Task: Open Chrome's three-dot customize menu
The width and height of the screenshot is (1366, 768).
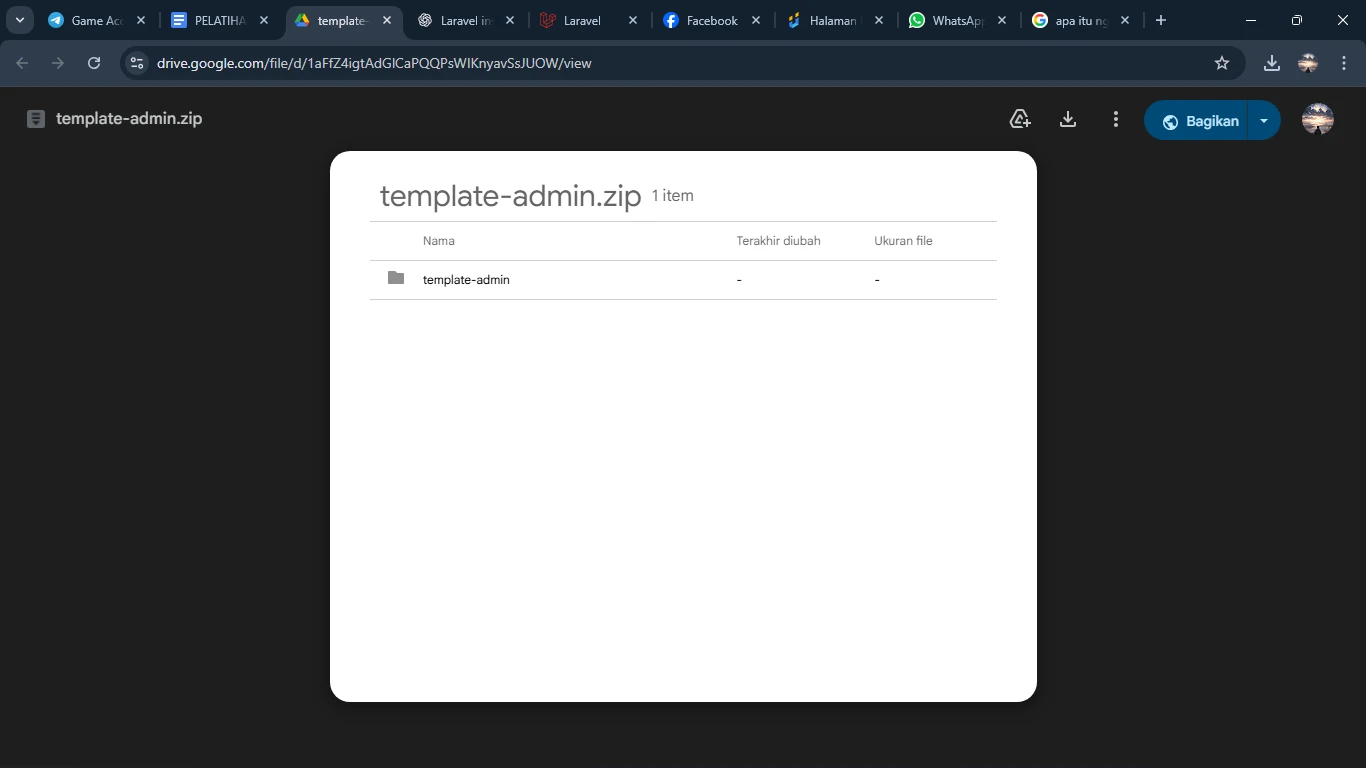Action: coord(1344,63)
